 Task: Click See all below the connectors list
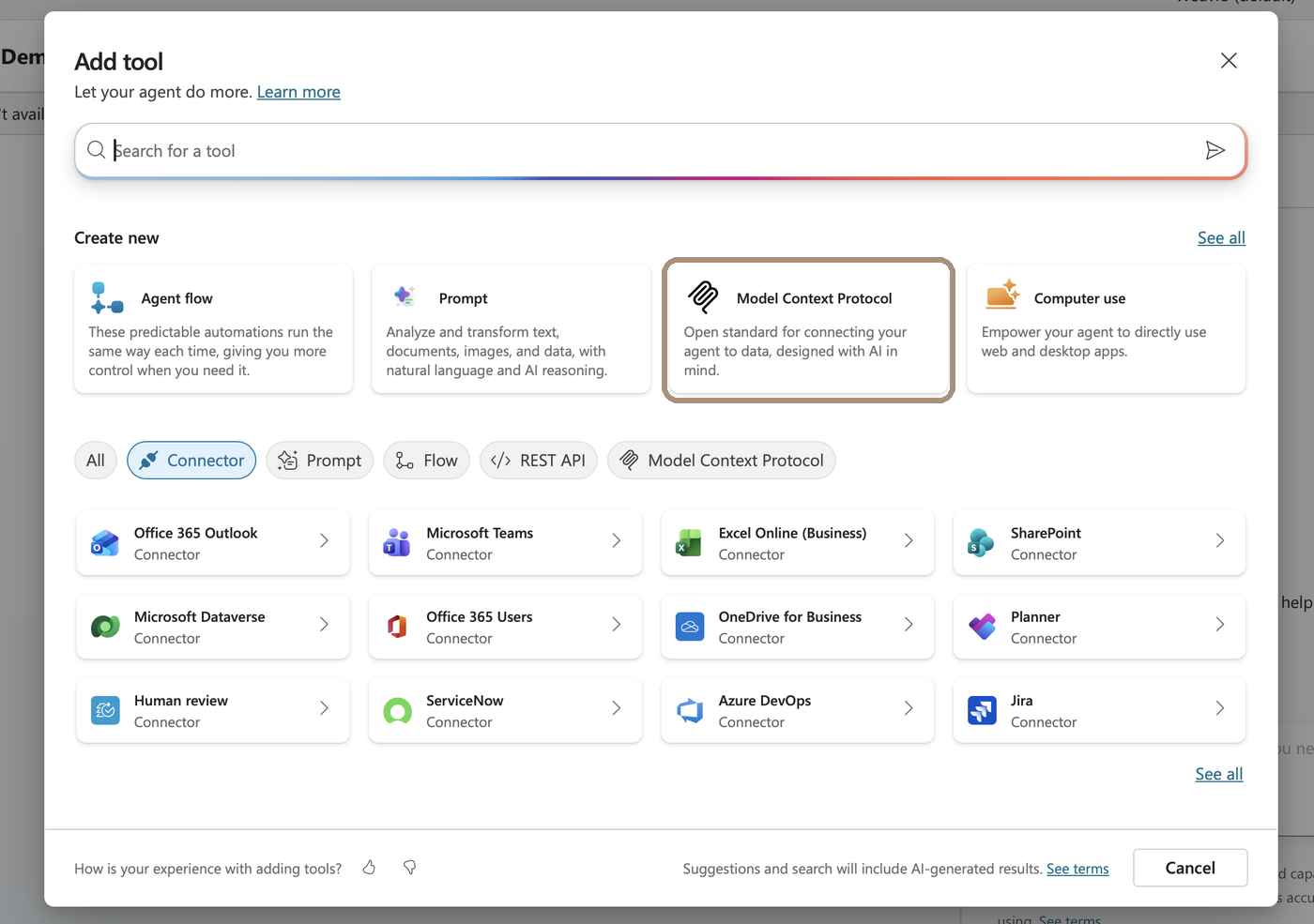coord(1218,774)
